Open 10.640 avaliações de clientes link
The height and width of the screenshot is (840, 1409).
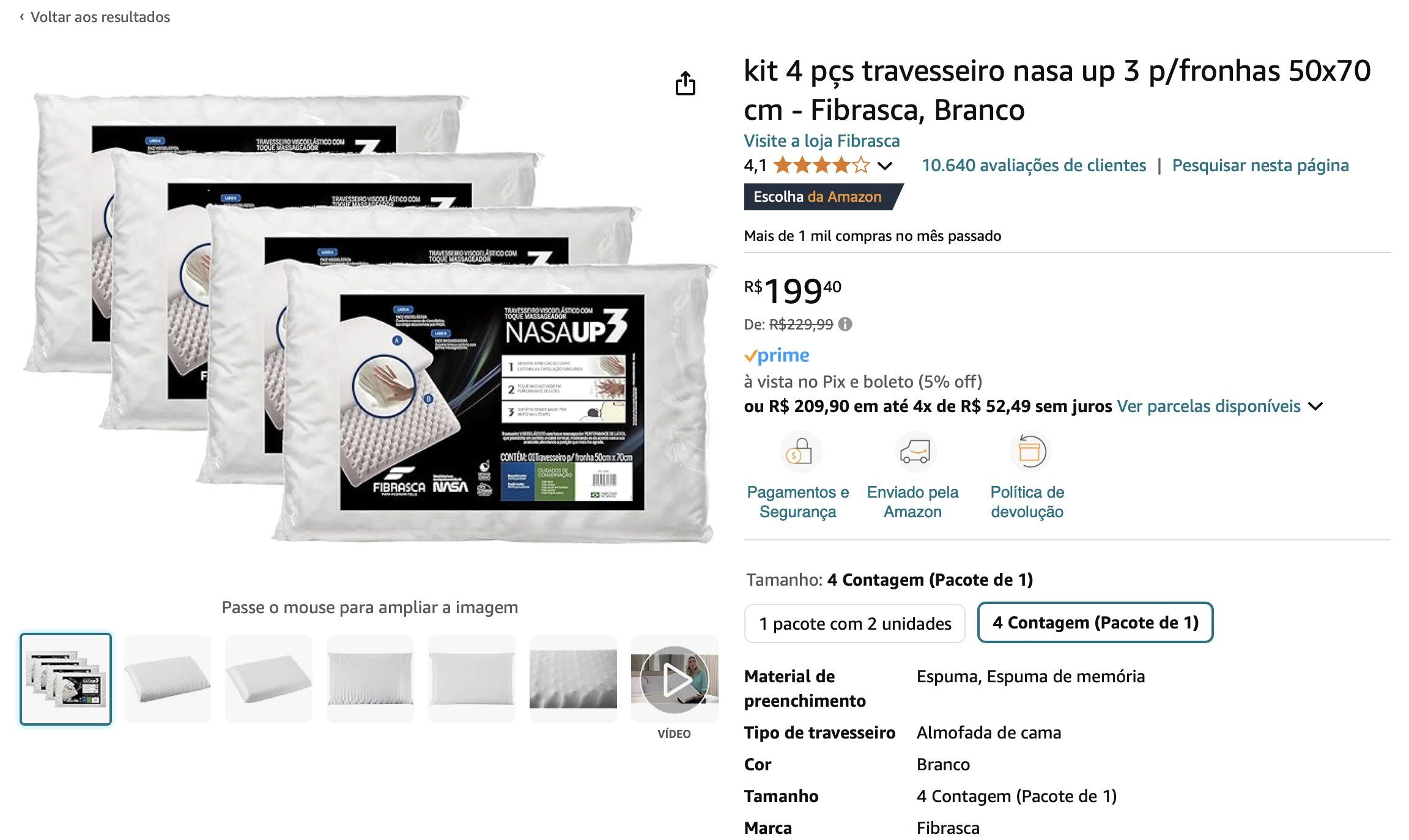pos(1034,165)
